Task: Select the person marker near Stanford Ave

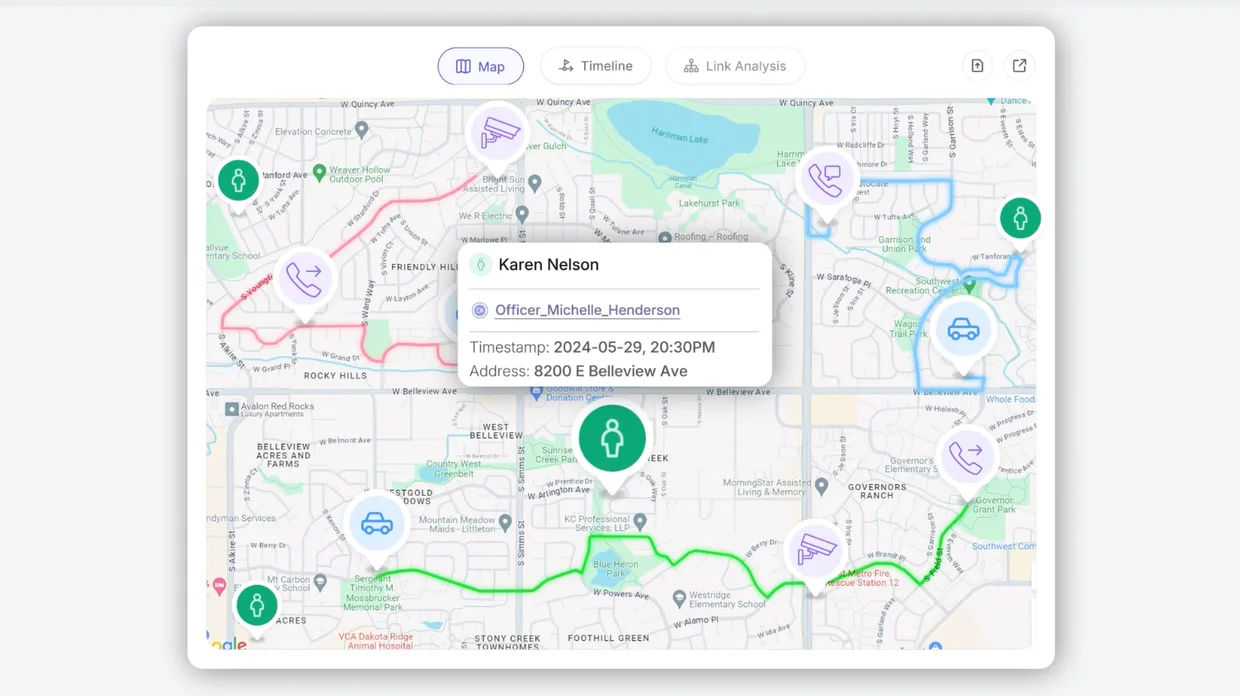Action: pos(238,181)
